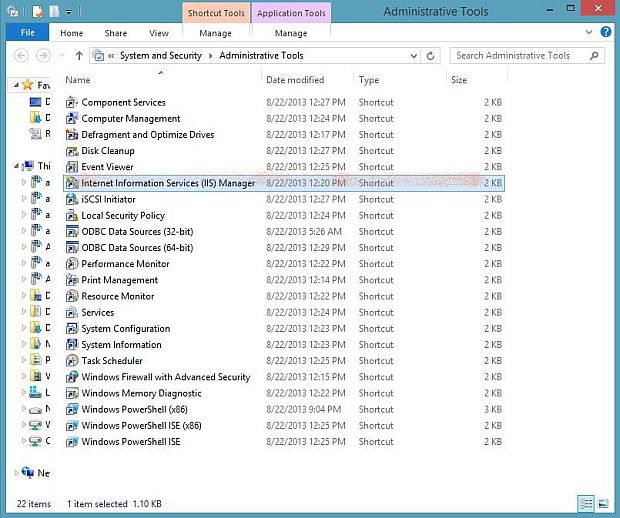The height and width of the screenshot is (518, 620).
Task: Click the Properties icon in Quick Access Toolbar
Action: click(38, 12)
